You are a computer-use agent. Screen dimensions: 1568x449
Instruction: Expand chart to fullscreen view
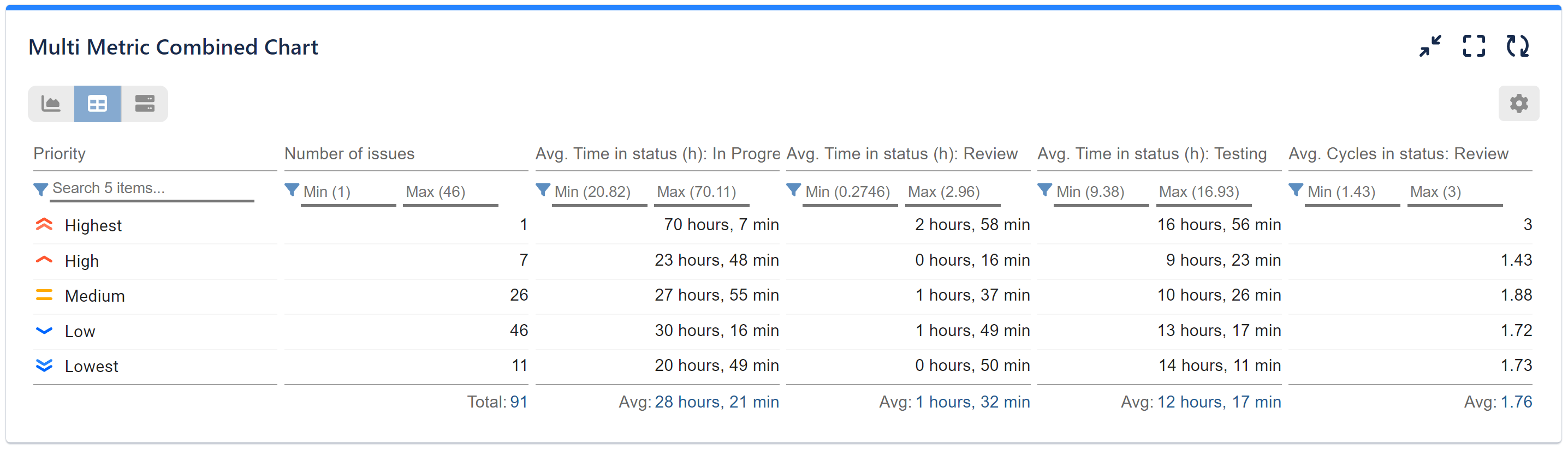point(1474,46)
